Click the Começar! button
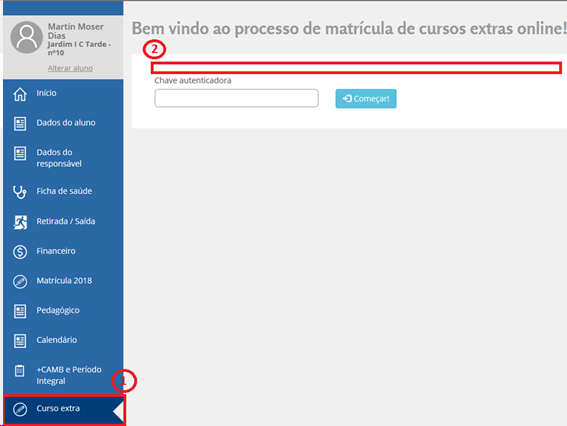567x426 pixels. tap(366, 98)
